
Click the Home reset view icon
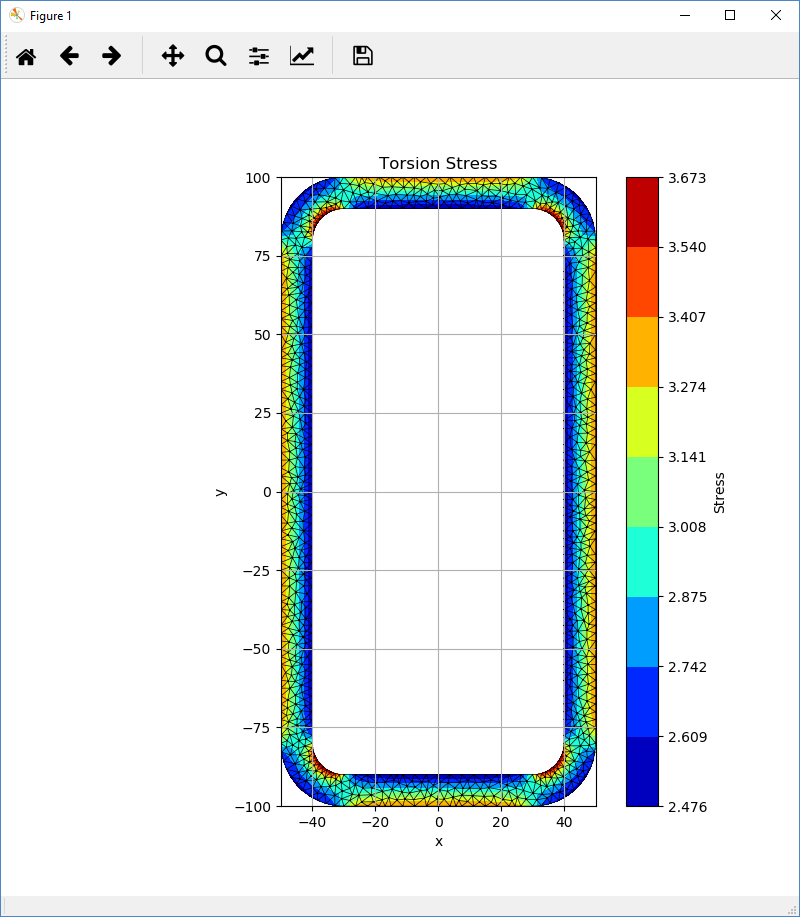[26, 56]
